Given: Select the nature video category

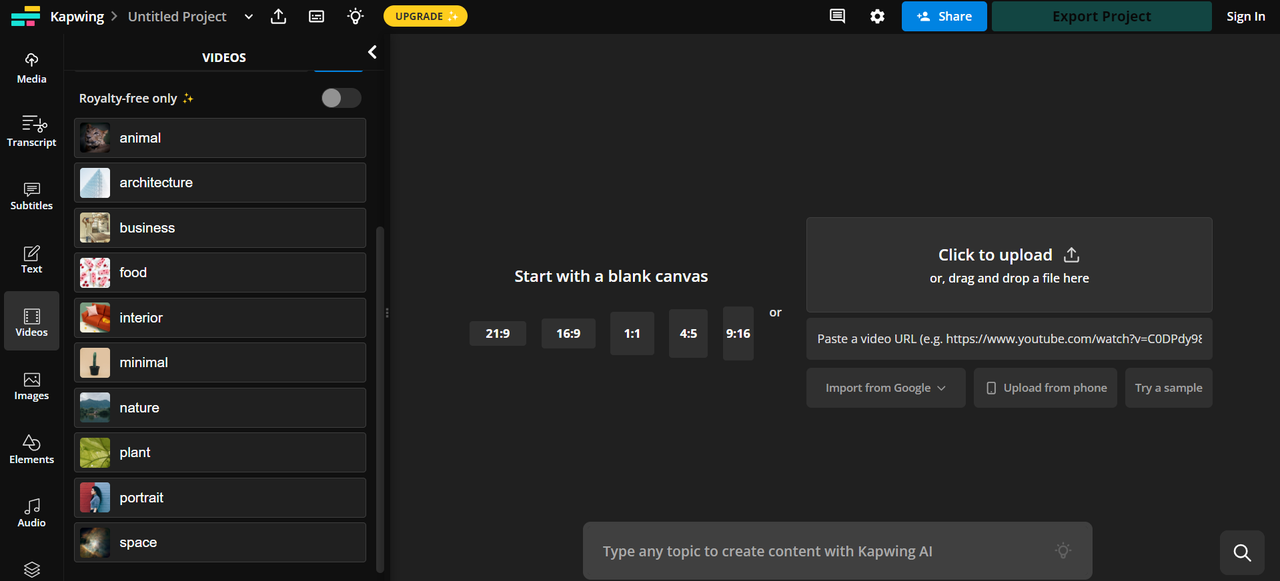Looking at the screenshot, I should click(220, 408).
